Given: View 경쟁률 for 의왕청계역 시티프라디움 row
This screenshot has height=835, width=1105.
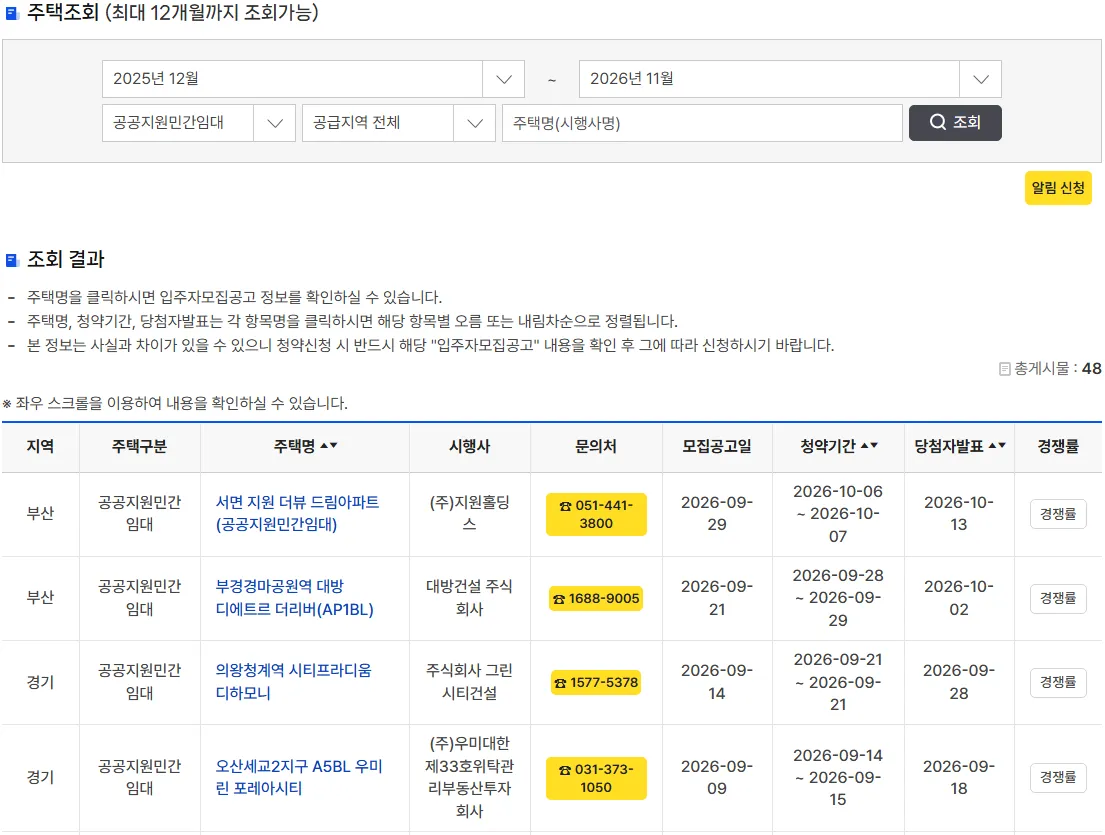Looking at the screenshot, I should [1058, 682].
